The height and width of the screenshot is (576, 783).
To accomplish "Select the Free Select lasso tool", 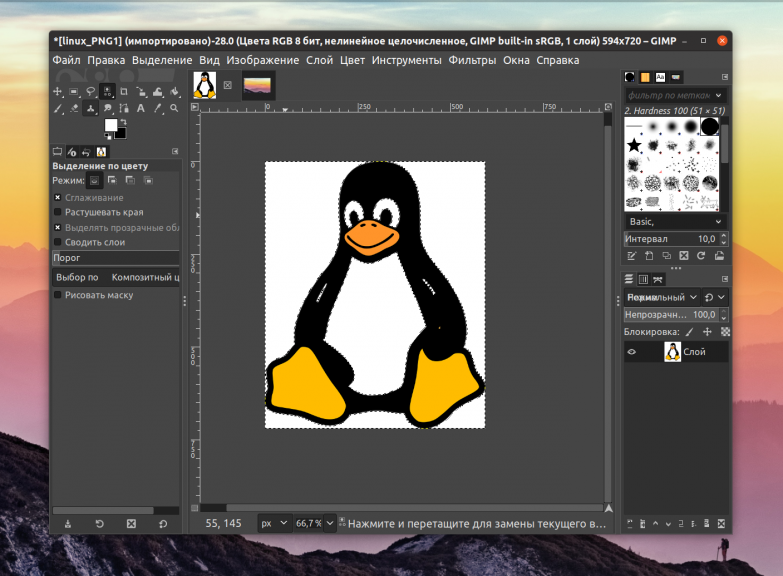I will pos(90,91).
